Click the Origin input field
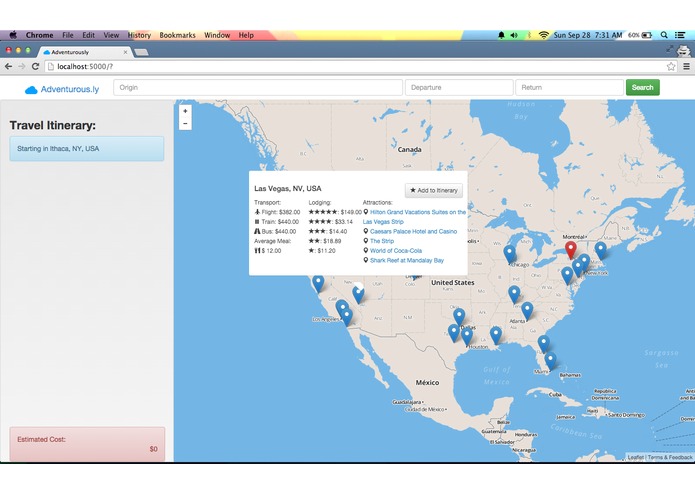This screenshot has height=494, width=695. [258, 88]
